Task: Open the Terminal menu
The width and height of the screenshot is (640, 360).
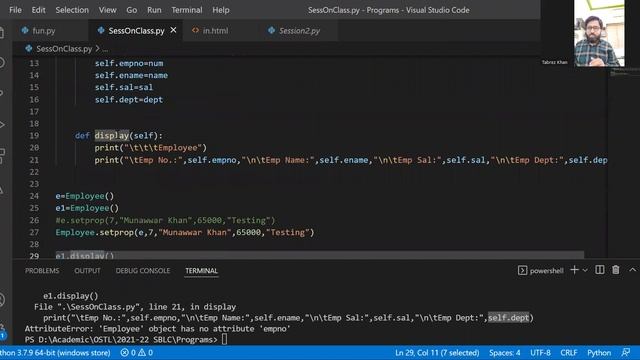Action: (187, 10)
